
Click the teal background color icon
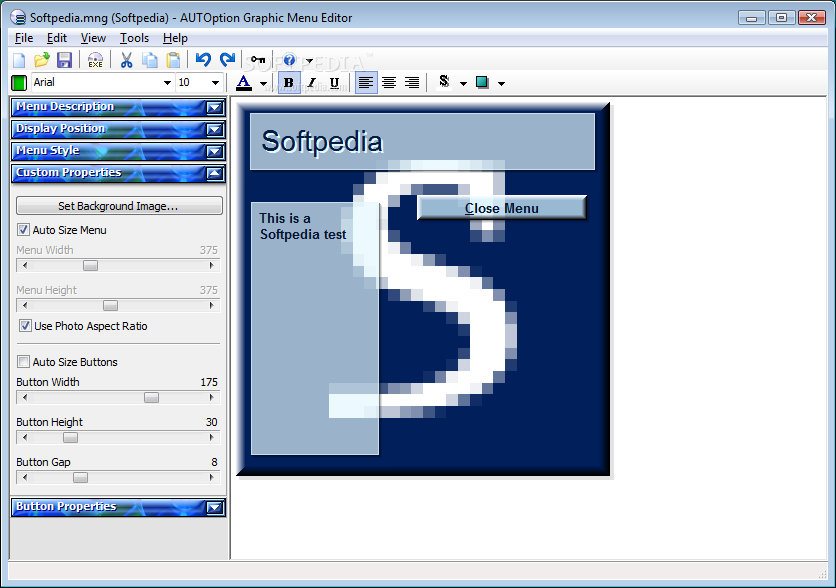pos(482,82)
